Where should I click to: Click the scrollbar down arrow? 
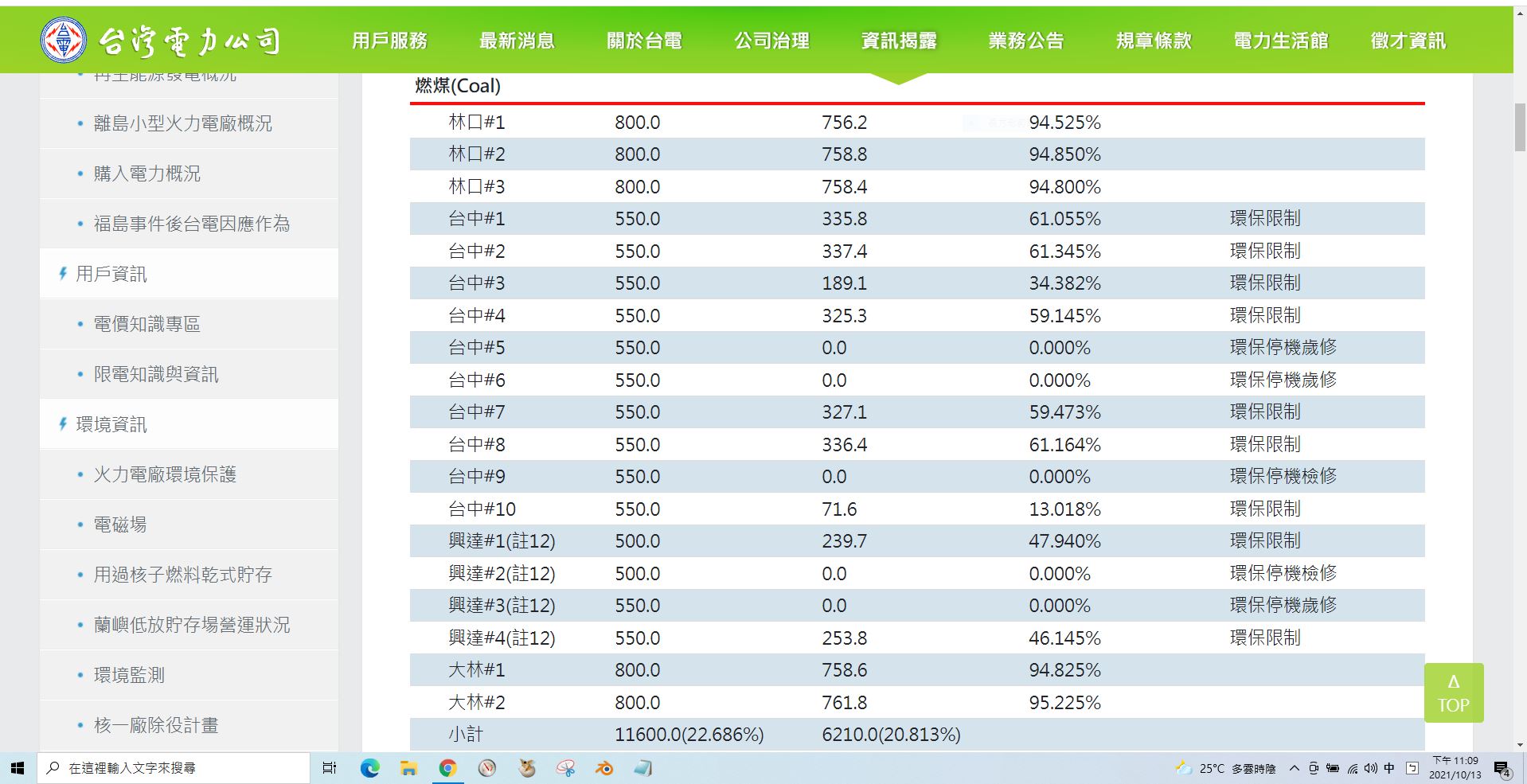[x=1520, y=745]
